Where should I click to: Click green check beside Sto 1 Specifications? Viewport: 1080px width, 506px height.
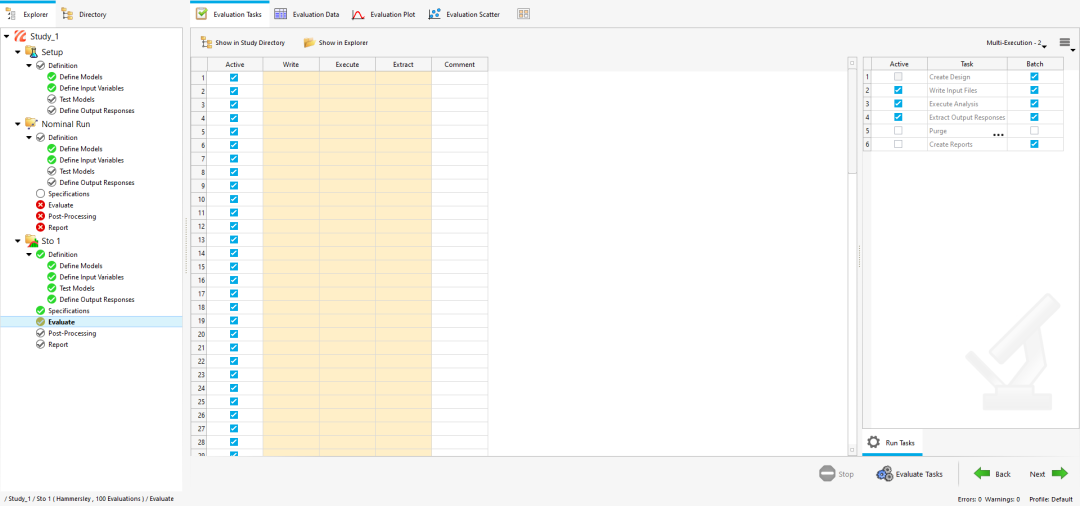click(41, 311)
